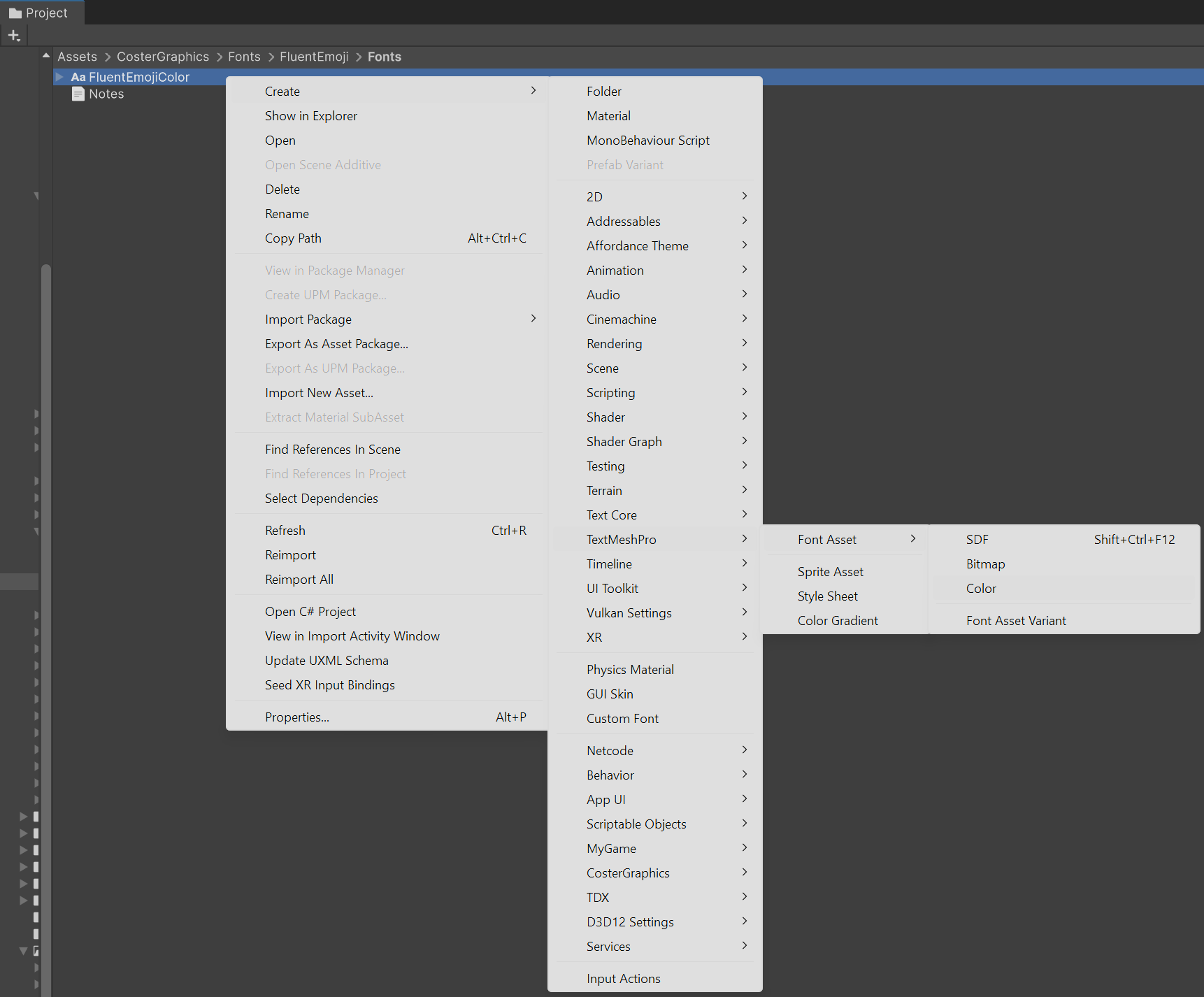Click the left panel vertical scrollbar
The width and height of the screenshot is (1204, 997).
pyautogui.click(x=46, y=629)
